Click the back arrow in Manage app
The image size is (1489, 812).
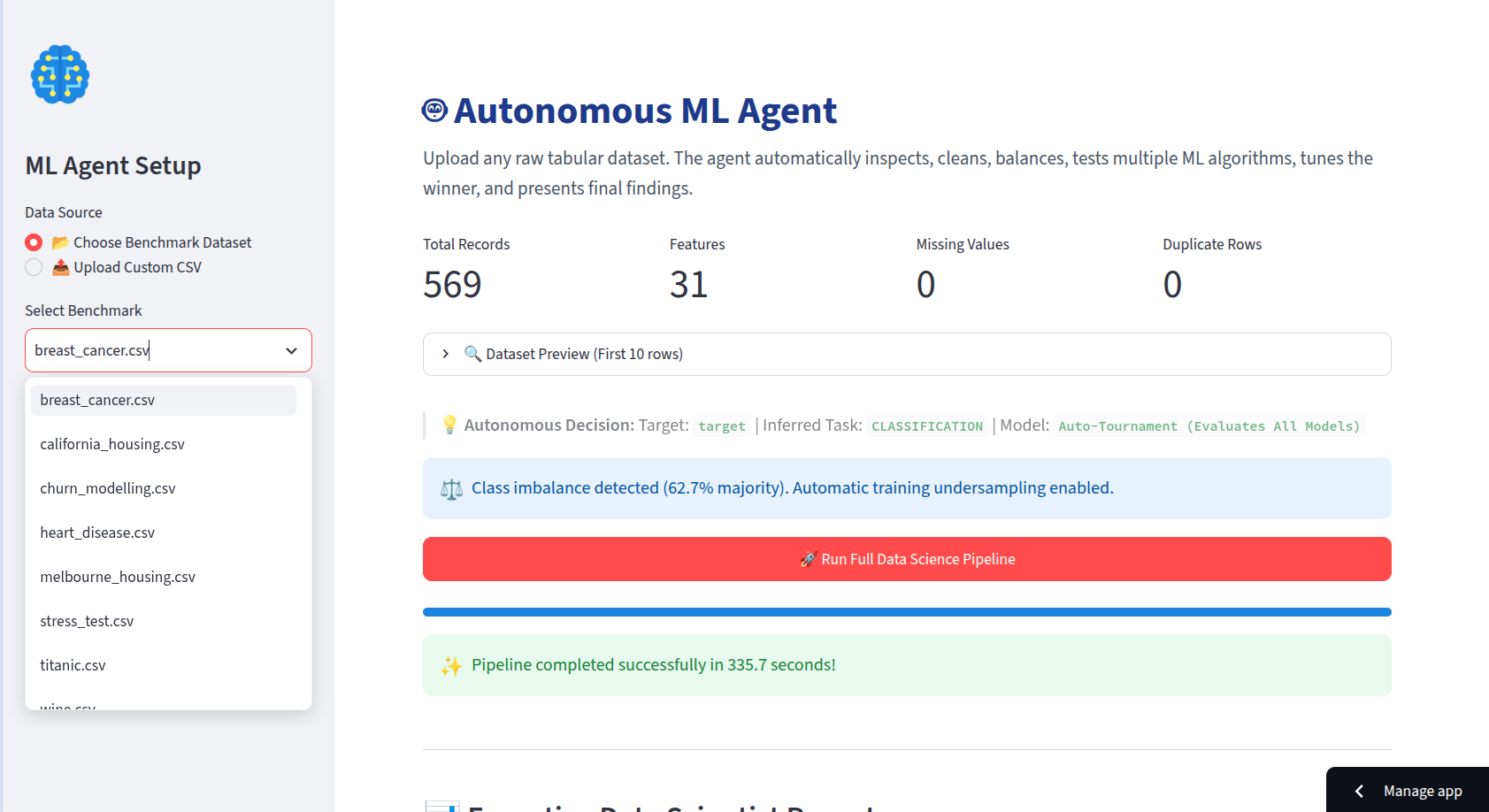pos(1360,791)
